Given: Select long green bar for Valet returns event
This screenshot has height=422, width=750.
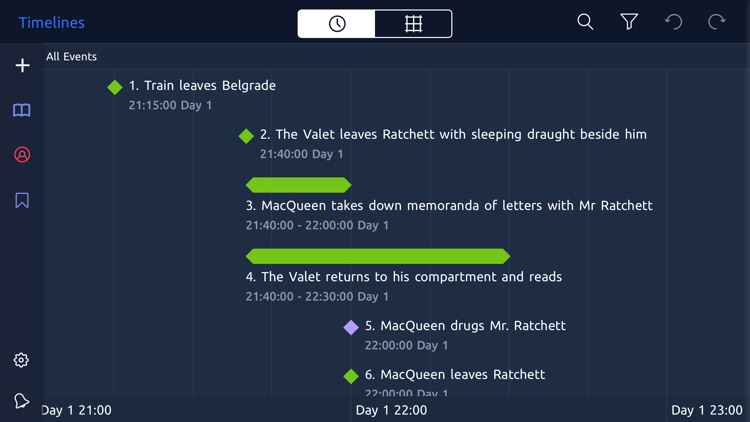Looking at the screenshot, I should [x=378, y=256].
